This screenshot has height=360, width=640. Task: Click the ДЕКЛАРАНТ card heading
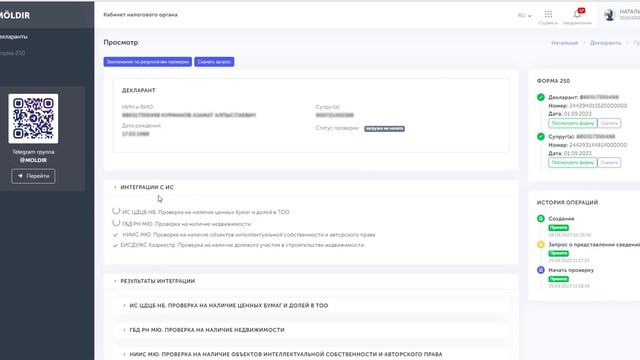click(x=139, y=91)
